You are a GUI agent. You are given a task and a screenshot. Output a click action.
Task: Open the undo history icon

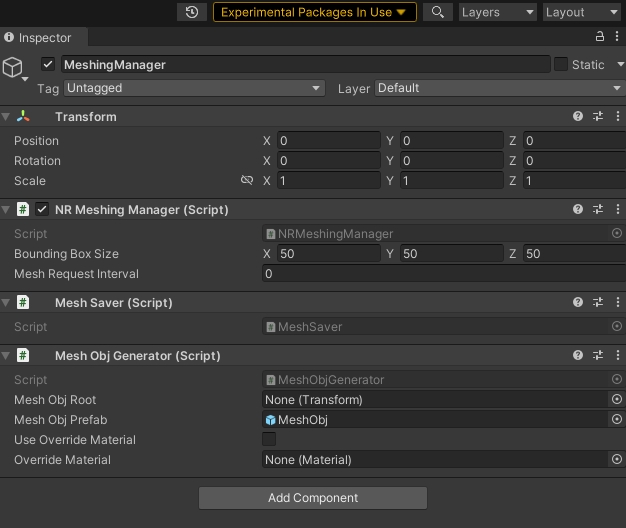pyautogui.click(x=192, y=12)
